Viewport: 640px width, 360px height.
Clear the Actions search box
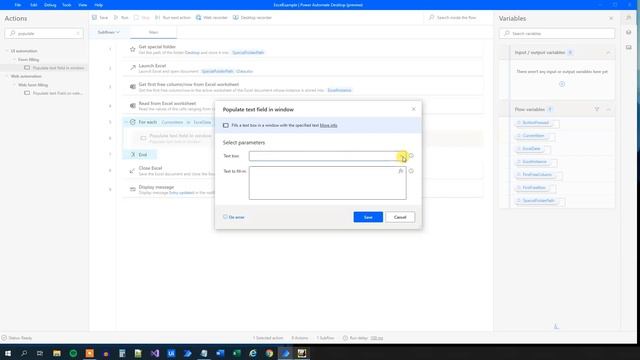[x=78, y=33]
